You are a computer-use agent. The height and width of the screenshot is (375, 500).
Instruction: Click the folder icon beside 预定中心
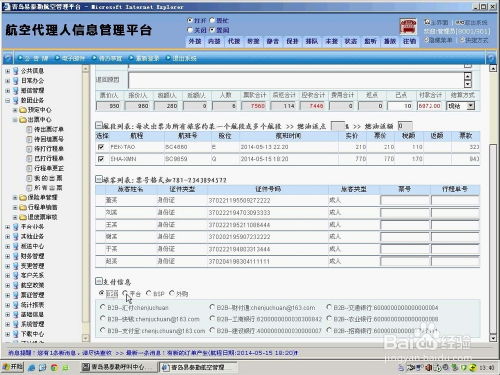(23, 110)
